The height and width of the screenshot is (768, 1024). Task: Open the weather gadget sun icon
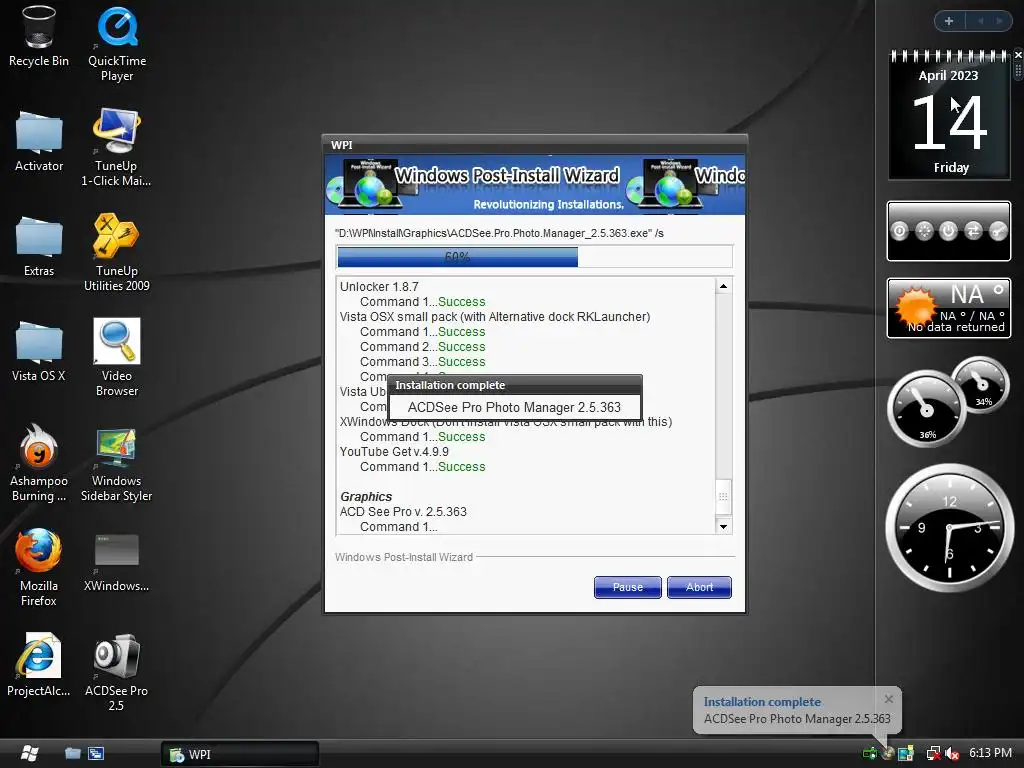pyautogui.click(x=916, y=307)
